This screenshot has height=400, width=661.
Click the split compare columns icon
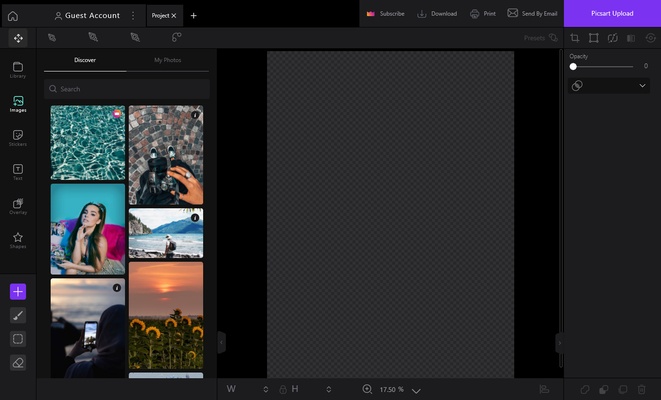(x=631, y=38)
